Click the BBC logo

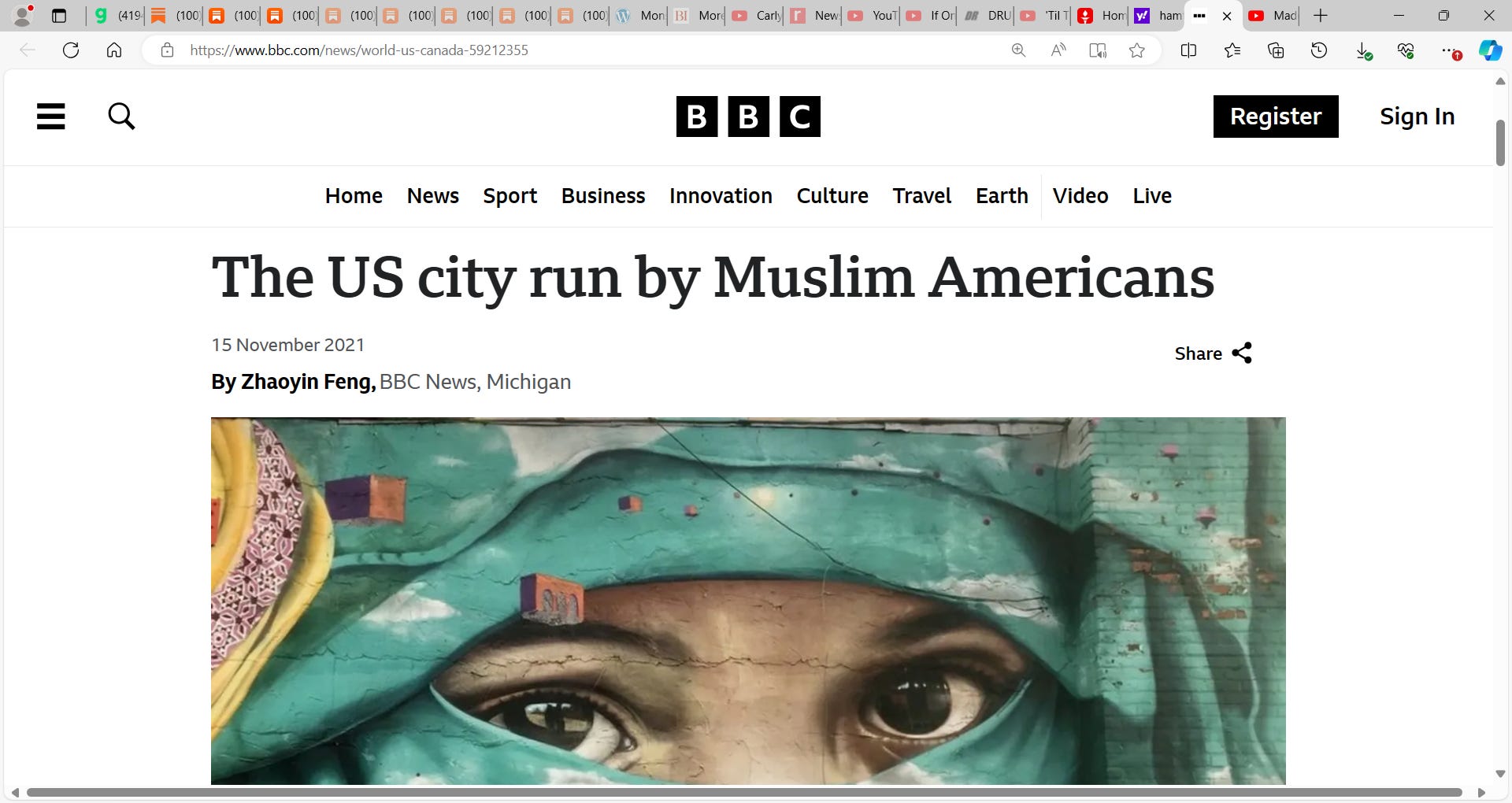click(748, 117)
